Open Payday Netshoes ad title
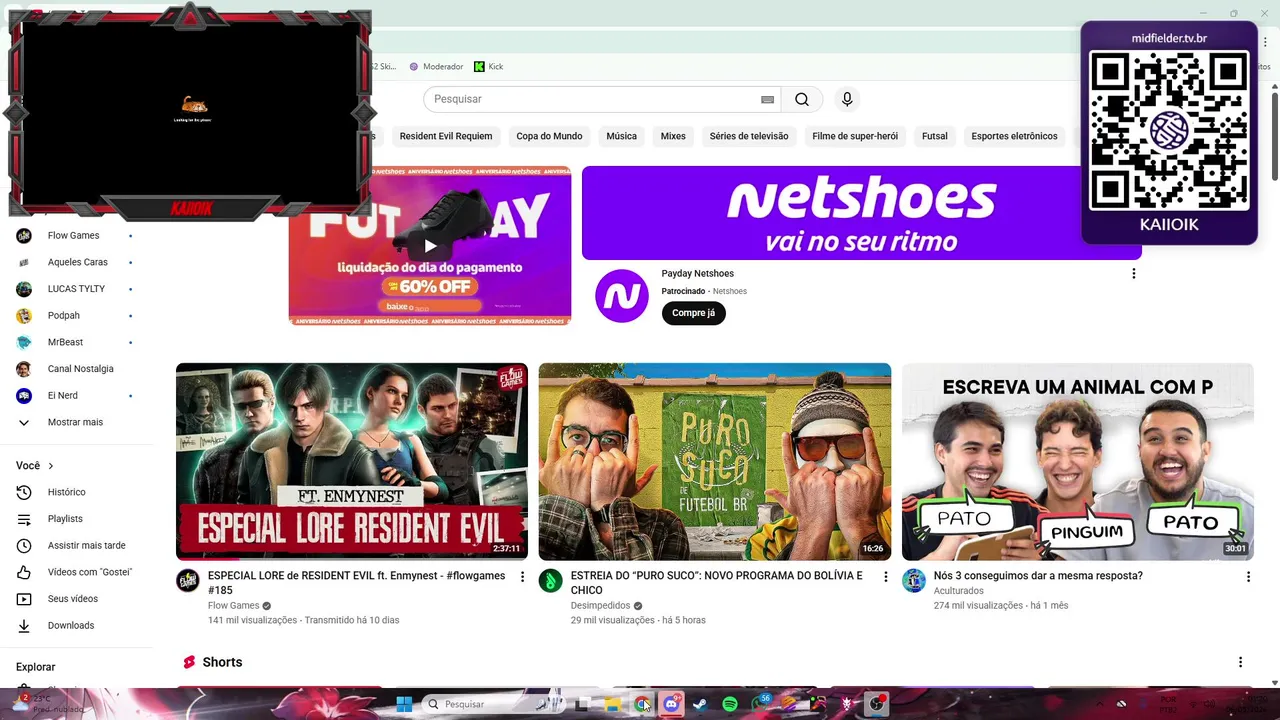The width and height of the screenshot is (1280, 720). coord(697,274)
